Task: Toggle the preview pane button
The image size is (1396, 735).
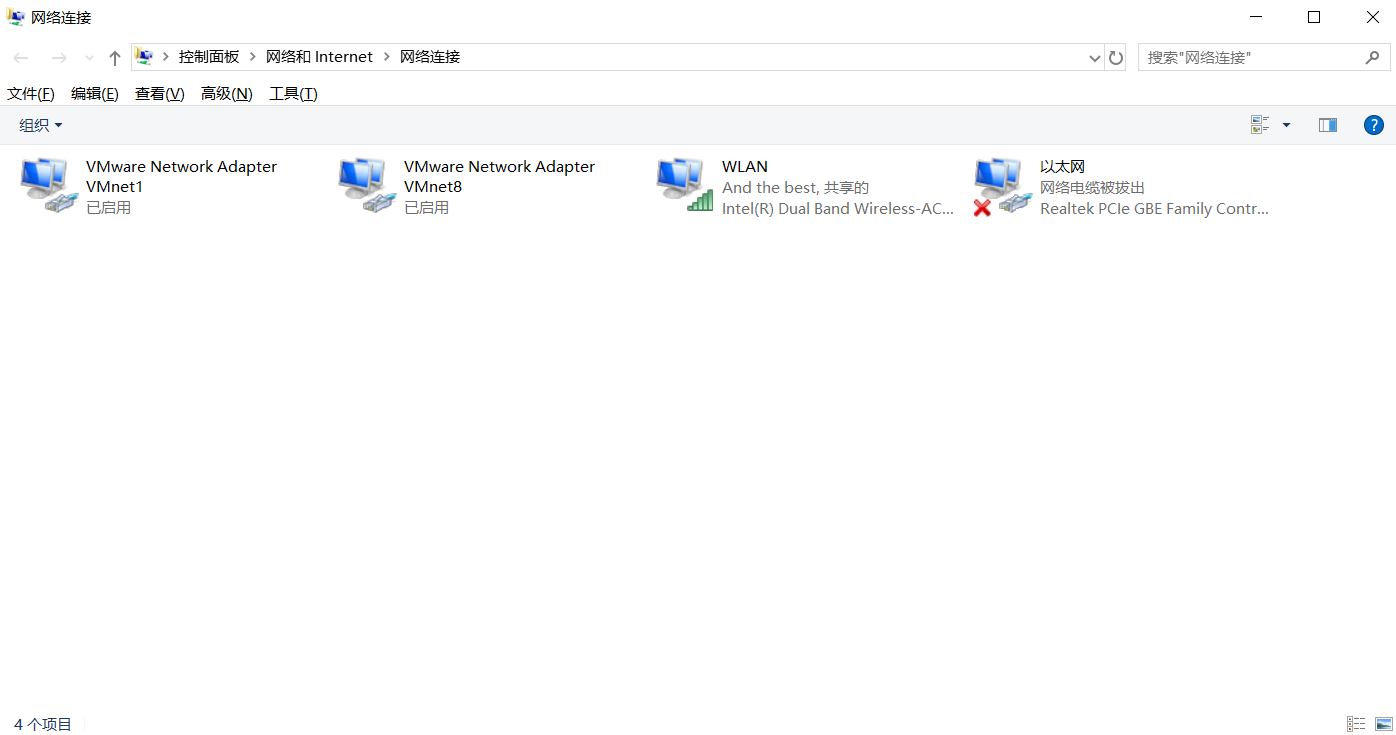Action: pos(1328,125)
